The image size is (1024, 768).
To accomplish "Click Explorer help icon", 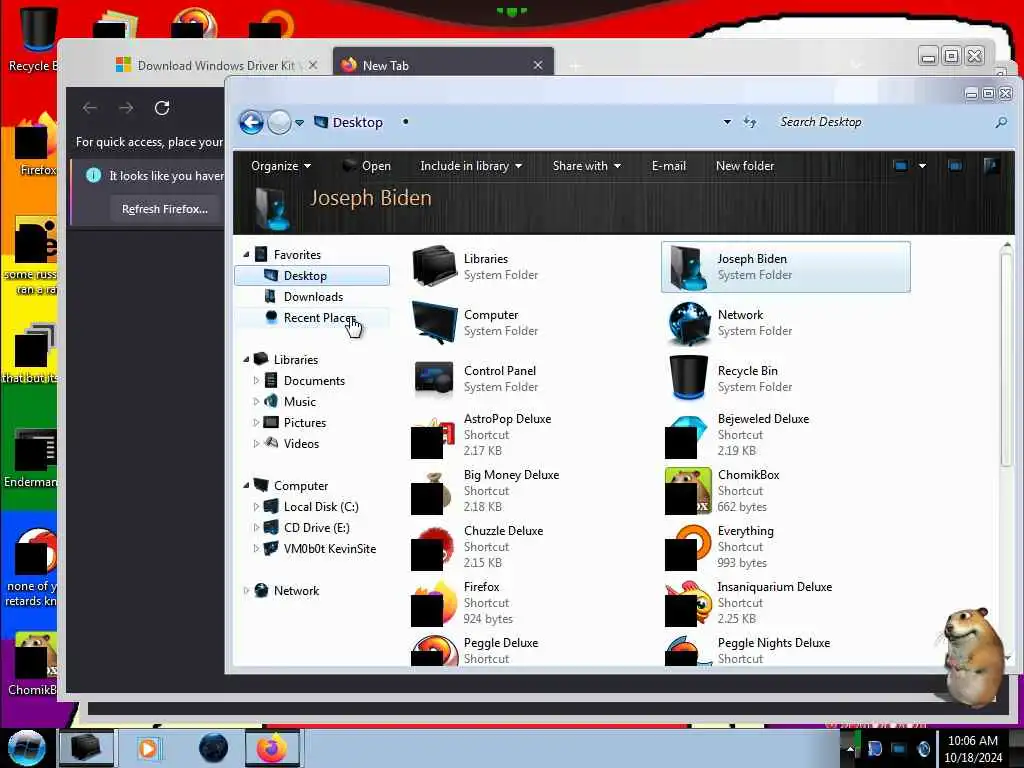I will [x=991, y=166].
